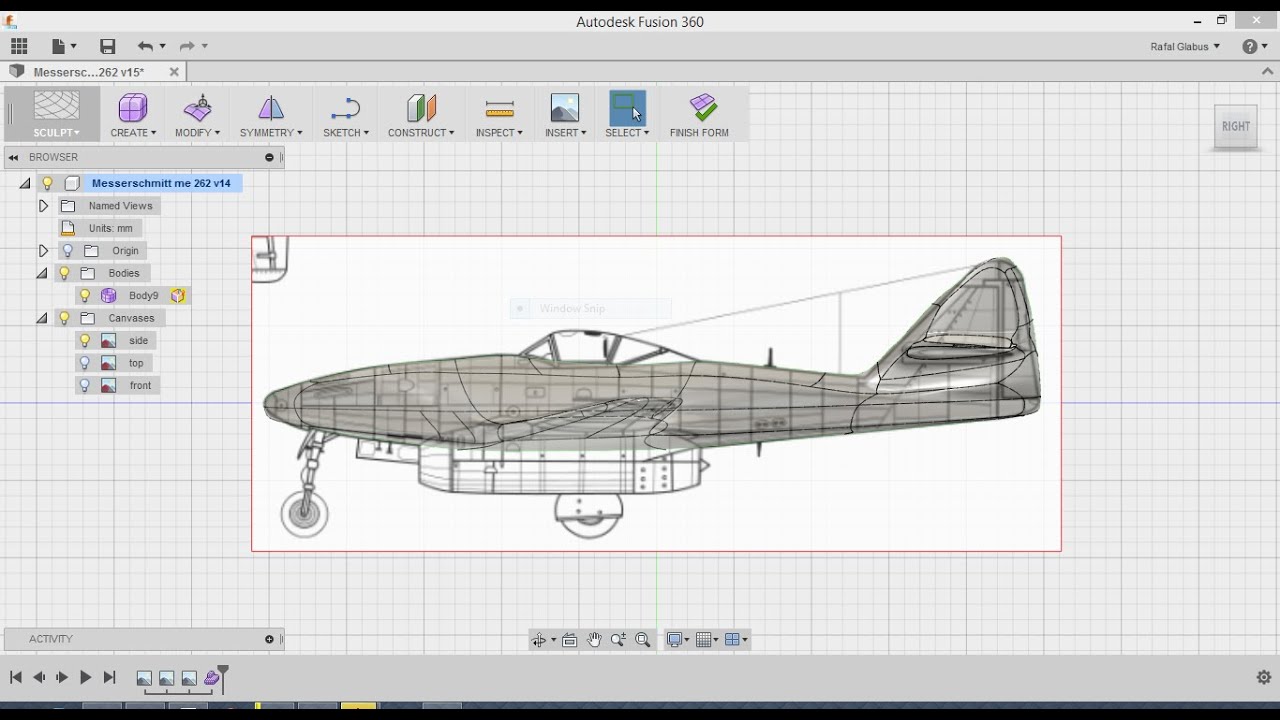The width and height of the screenshot is (1280, 720).
Task: Open the INSPECT dropdown menu label
Action: click(x=499, y=133)
